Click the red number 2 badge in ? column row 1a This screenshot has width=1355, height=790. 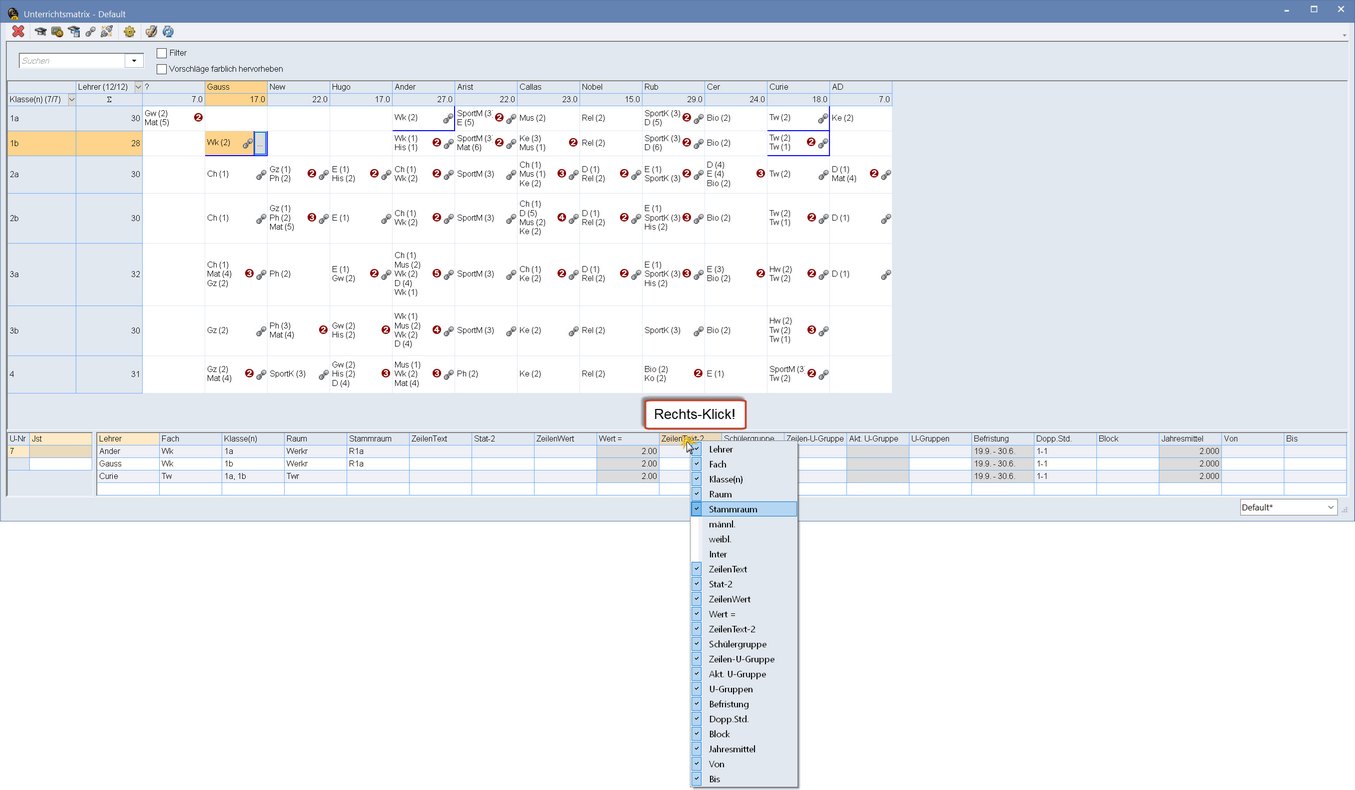click(198, 118)
